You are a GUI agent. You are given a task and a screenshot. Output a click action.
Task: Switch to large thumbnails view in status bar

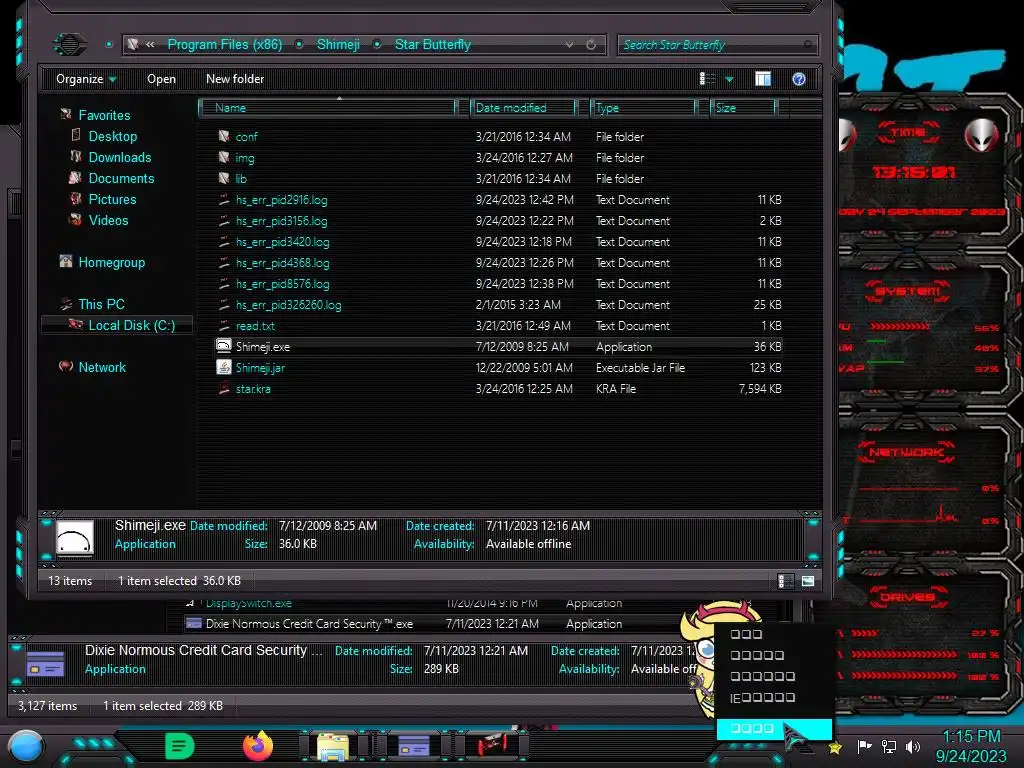[808, 581]
